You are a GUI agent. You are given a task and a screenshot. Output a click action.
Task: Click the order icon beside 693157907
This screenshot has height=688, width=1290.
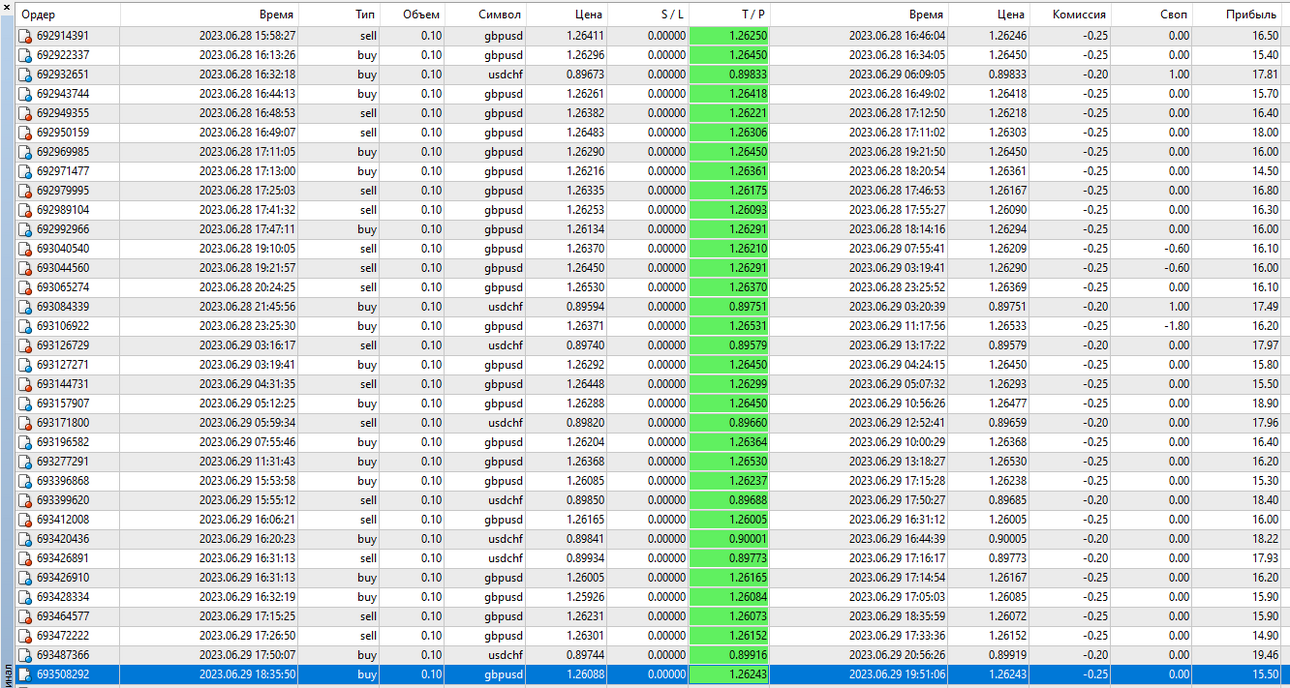point(25,404)
